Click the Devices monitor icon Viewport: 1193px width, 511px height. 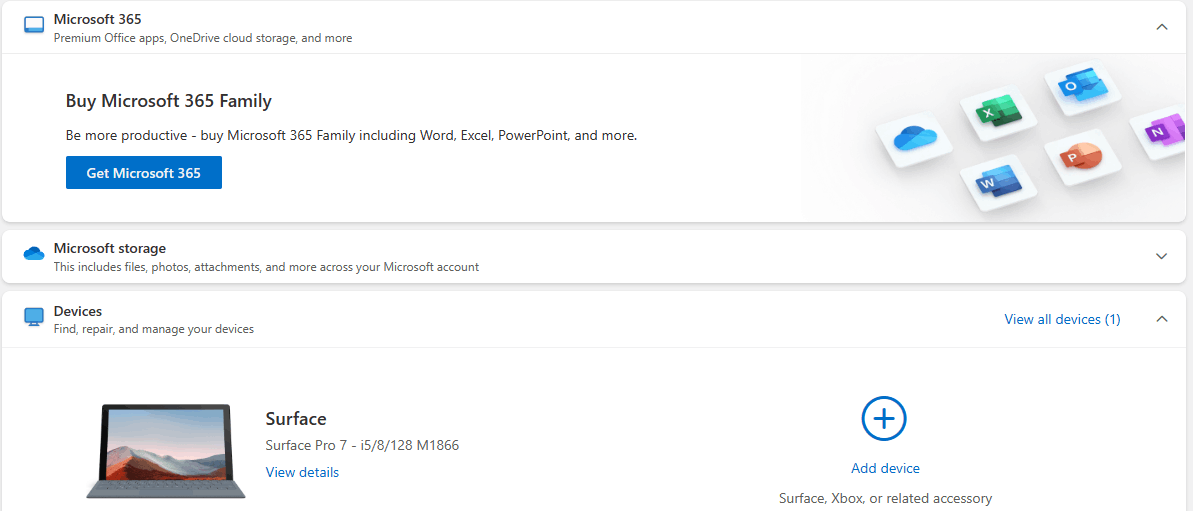(34, 317)
